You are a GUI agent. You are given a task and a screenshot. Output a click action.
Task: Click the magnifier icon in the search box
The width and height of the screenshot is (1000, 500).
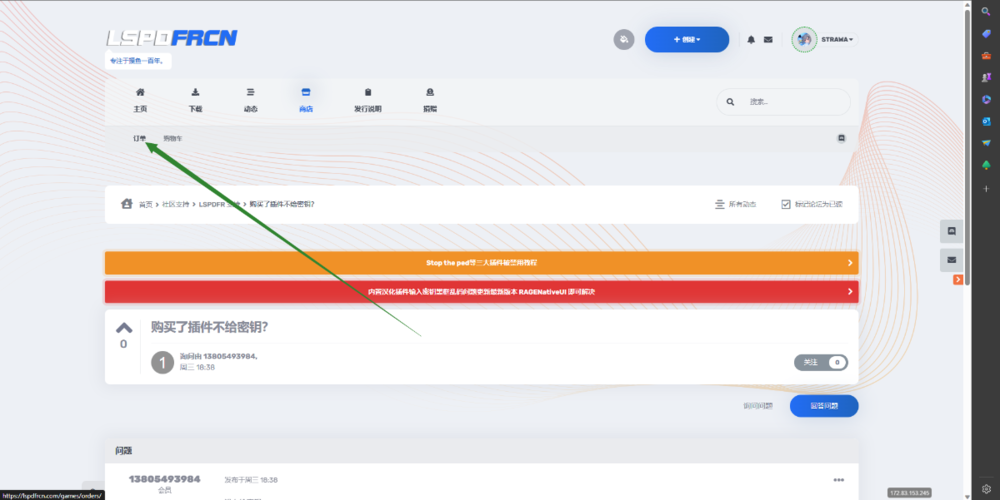pyautogui.click(x=730, y=101)
